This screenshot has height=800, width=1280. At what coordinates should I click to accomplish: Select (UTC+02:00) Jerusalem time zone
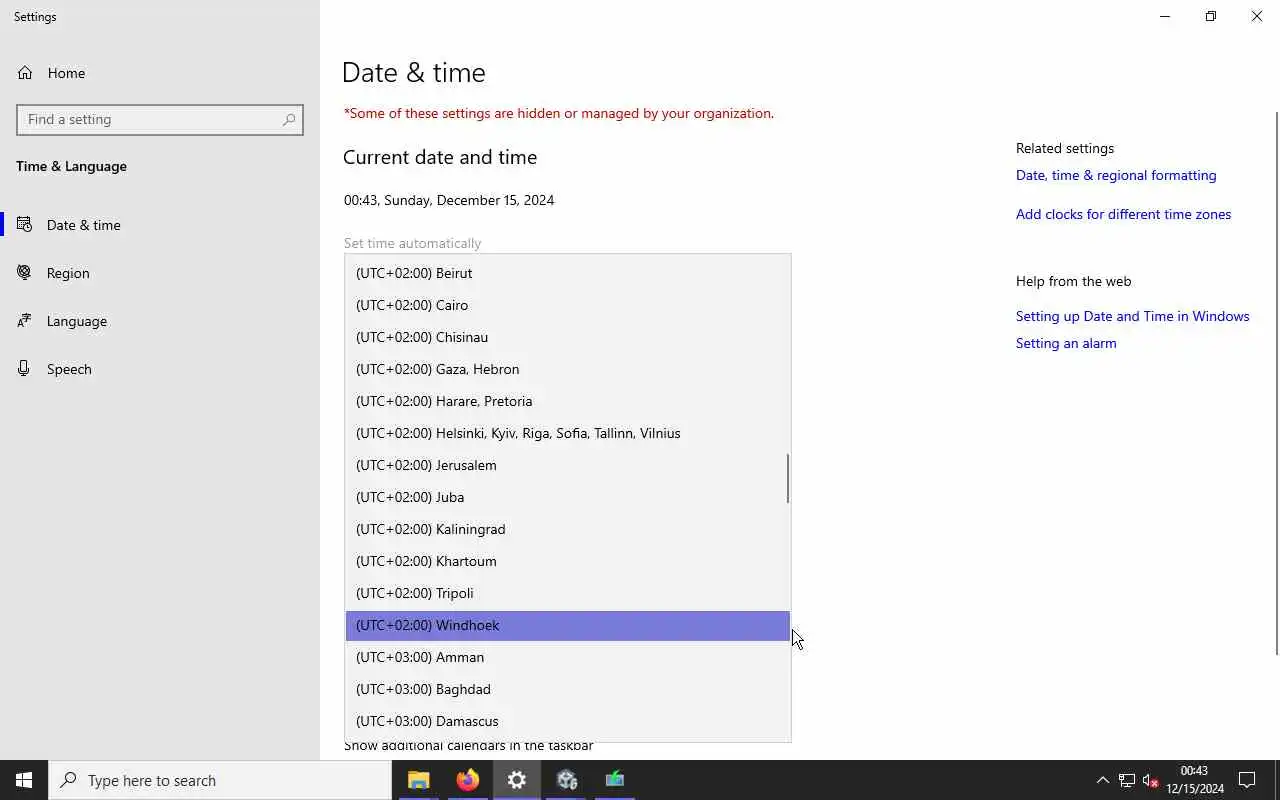click(567, 465)
